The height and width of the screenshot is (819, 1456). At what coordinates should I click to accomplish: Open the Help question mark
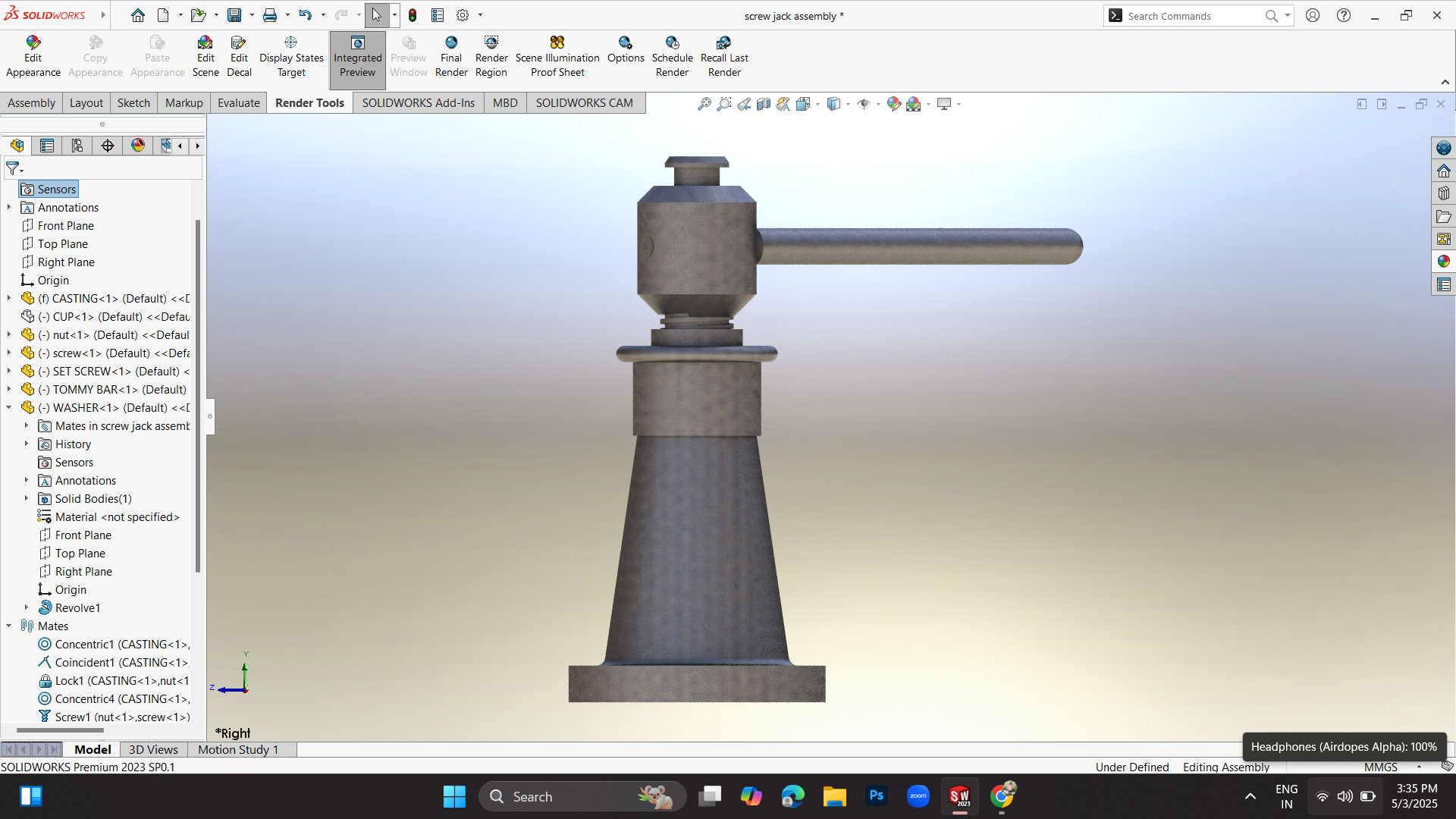pos(1344,15)
